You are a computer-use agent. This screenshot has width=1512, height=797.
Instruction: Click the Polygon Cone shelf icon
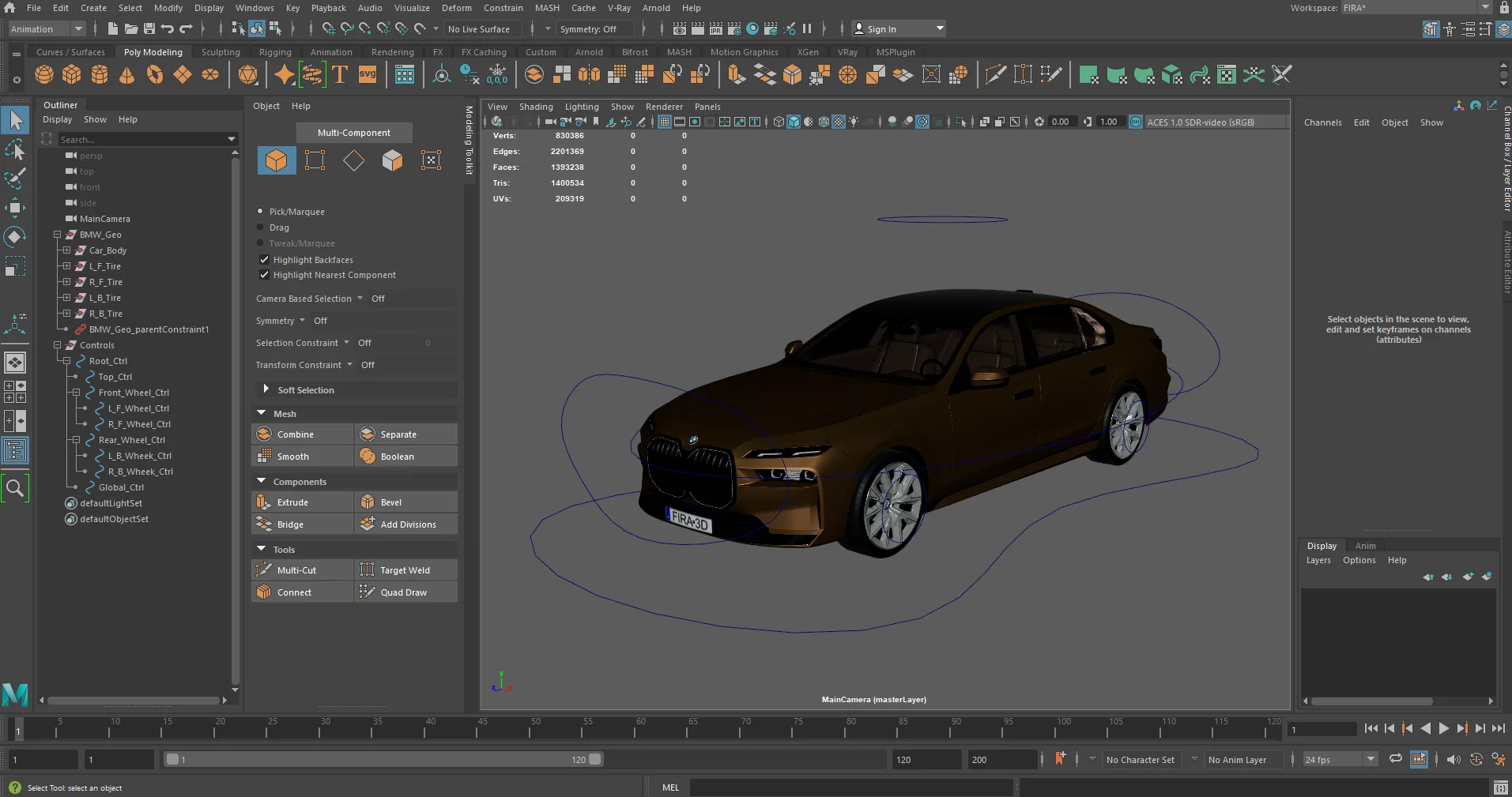126,75
